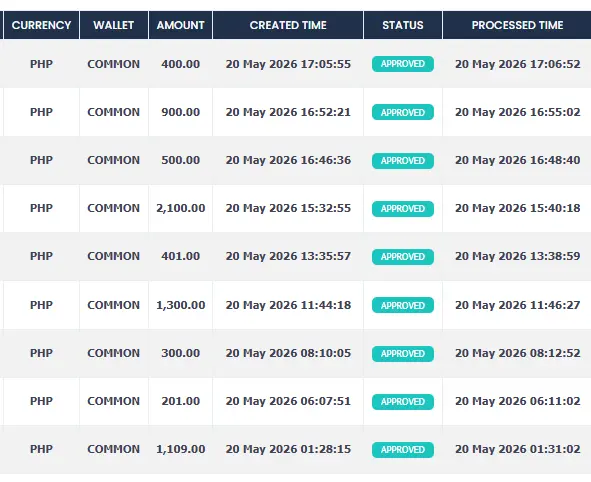Click APPROVED badge in 2,100.00 row
This screenshot has width=591, height=482.
pos(403,209)
